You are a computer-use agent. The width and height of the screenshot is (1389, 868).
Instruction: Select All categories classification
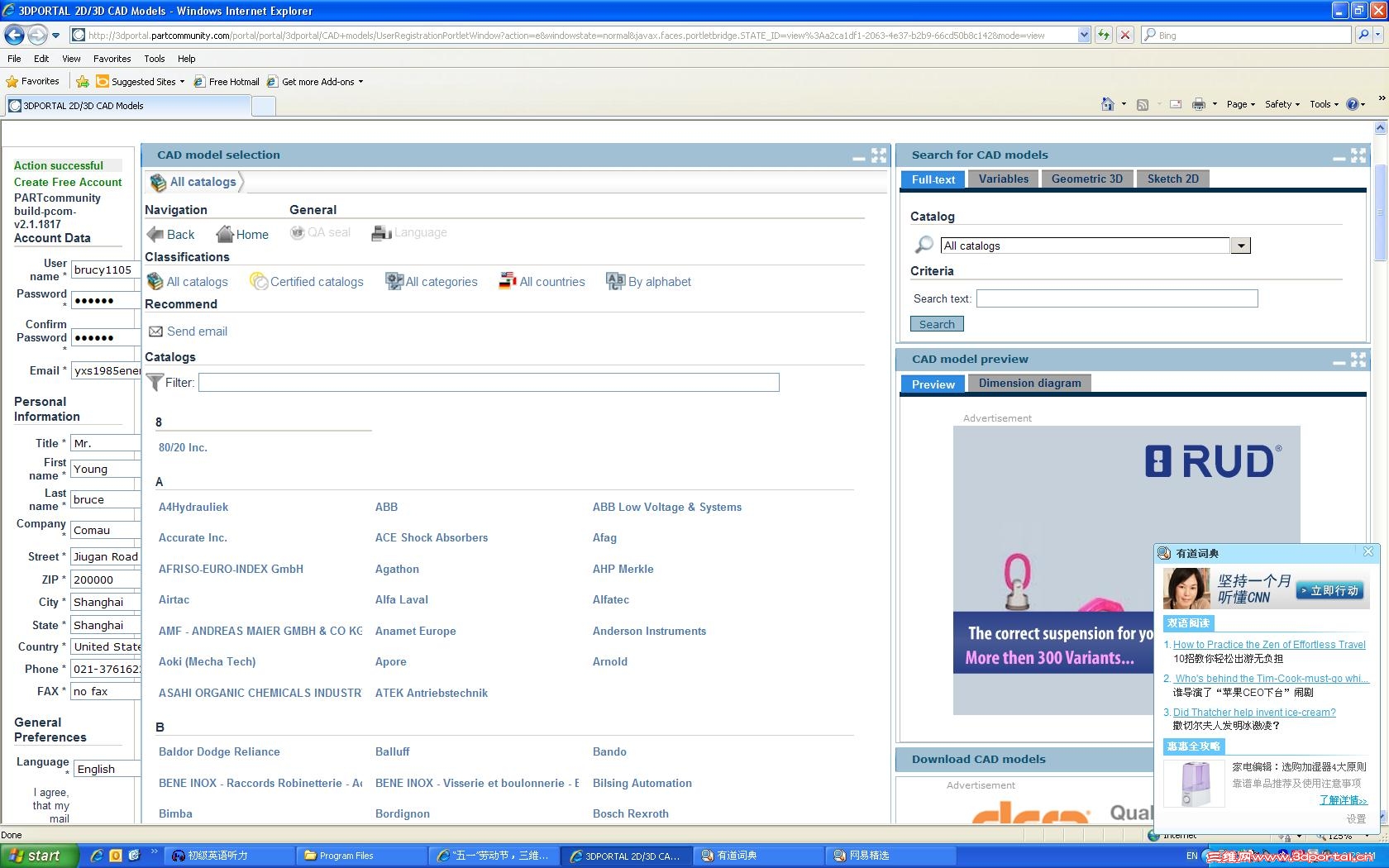click(432, 281)
